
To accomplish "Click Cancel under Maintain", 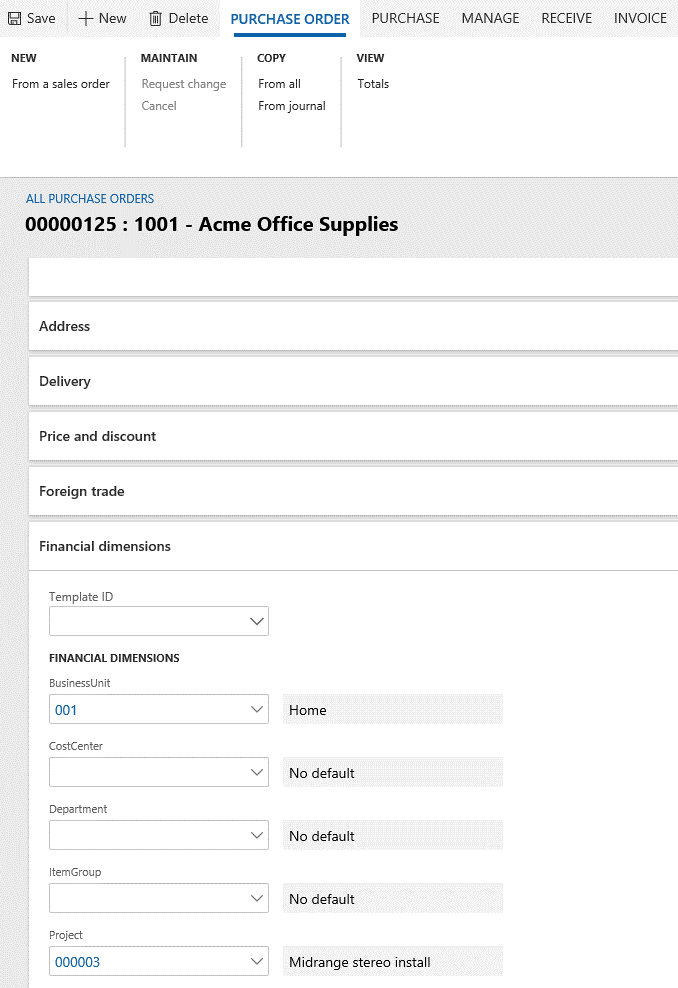I will tap(159, 106).
